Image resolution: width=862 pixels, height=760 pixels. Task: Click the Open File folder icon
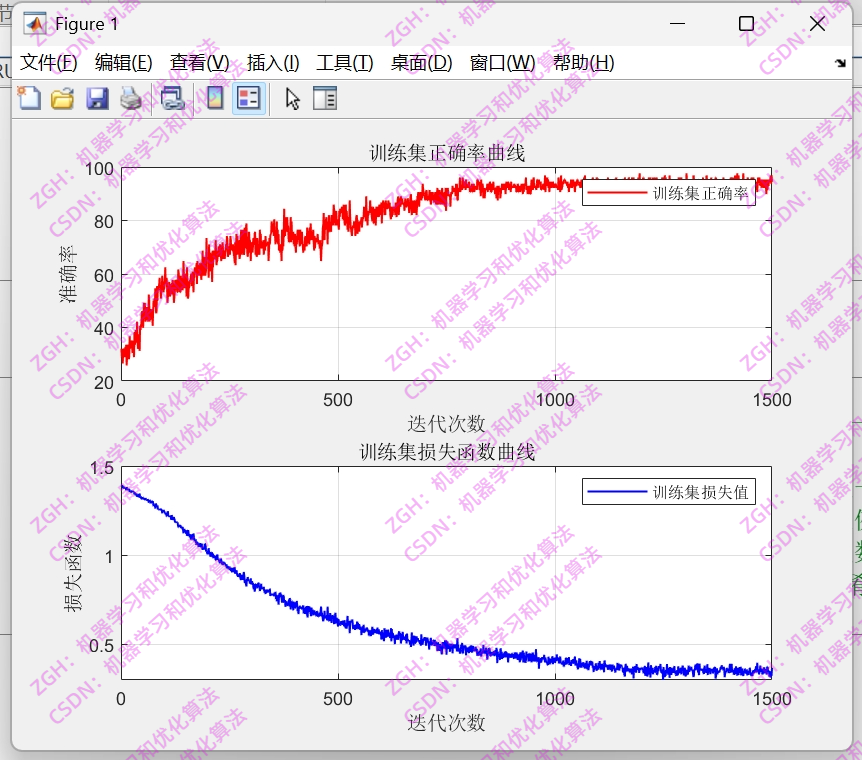(63, 99)
